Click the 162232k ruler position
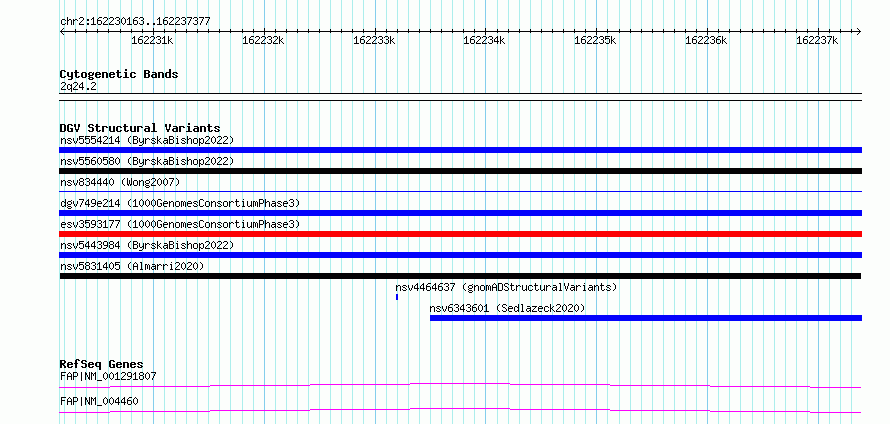The image size is (890, 424). click(x=263, y=40)
